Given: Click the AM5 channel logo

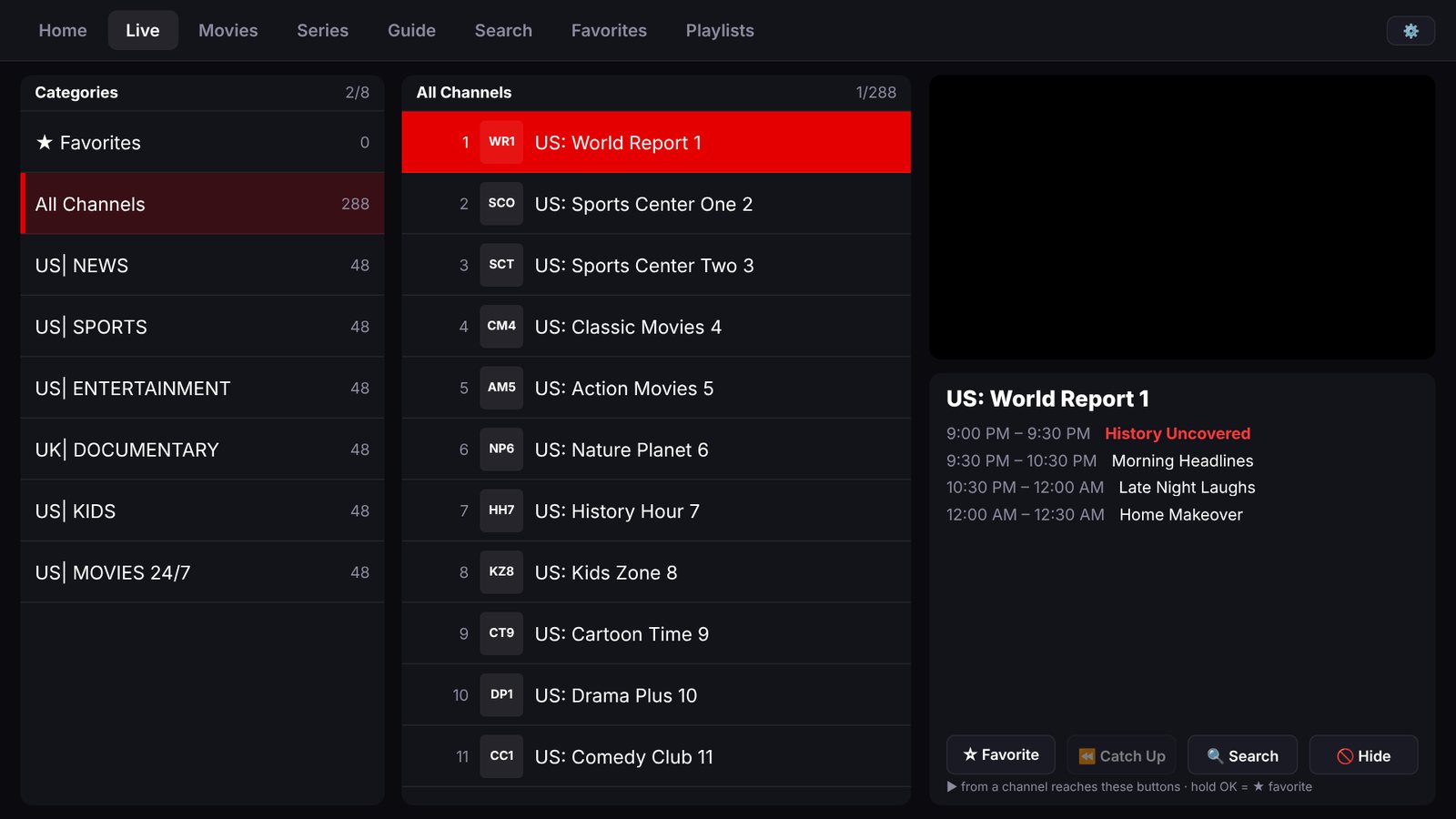Looking at the screenshot, I should pyautogui.click(x=501, y=388).
